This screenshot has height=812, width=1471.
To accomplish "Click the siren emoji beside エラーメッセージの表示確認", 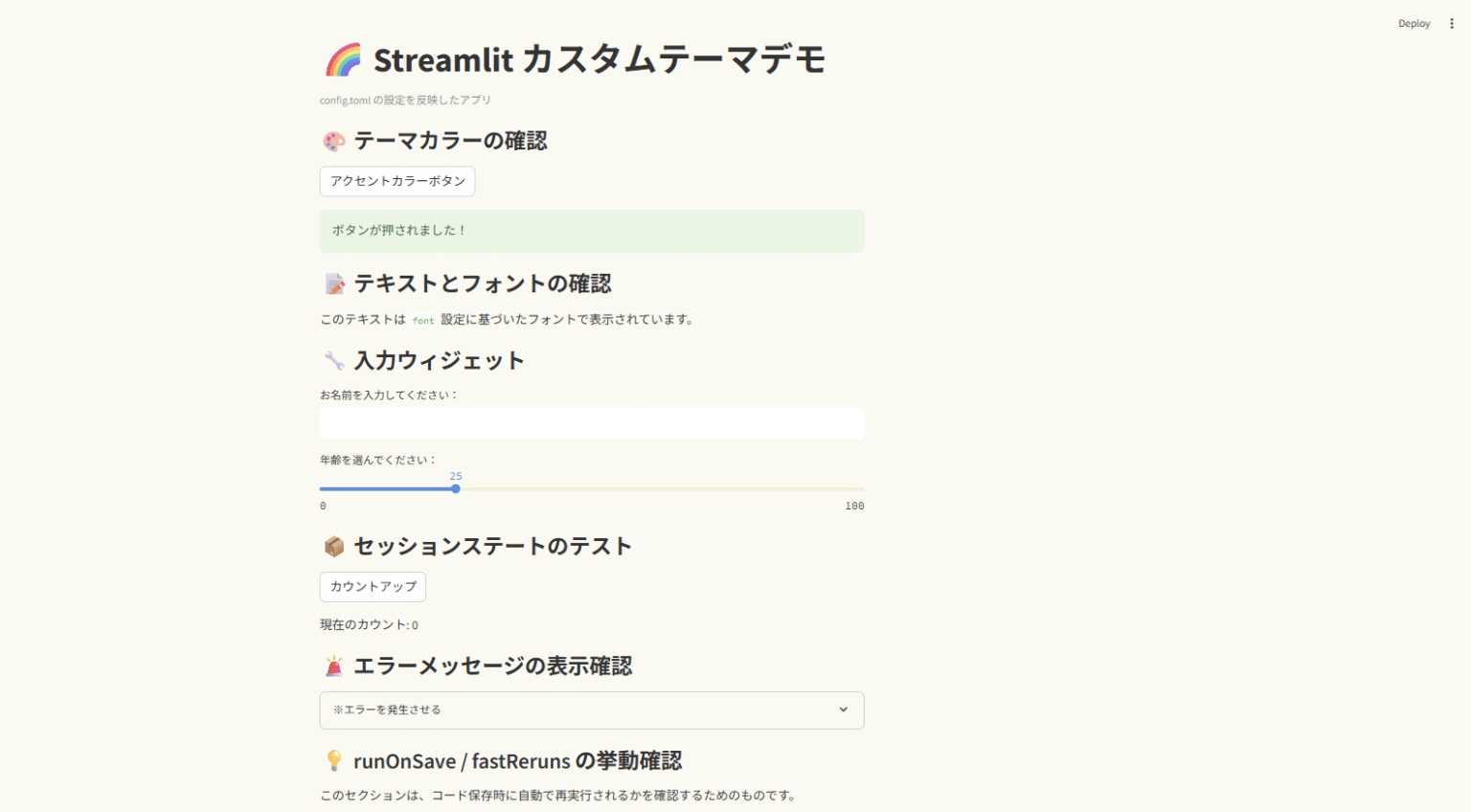I will click(x=334, y=666).
